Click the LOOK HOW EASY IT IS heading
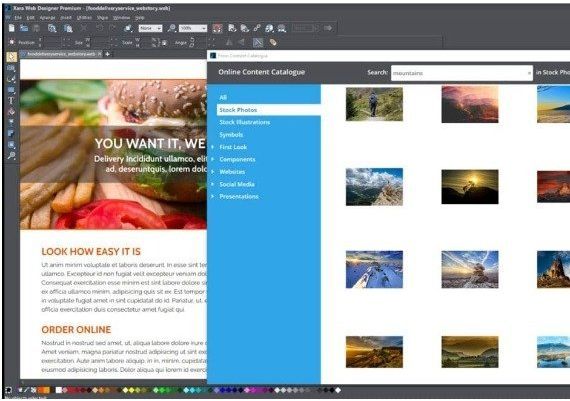Image resolution: width=570 pixels, height=401 pixels. tap(91, 252)
